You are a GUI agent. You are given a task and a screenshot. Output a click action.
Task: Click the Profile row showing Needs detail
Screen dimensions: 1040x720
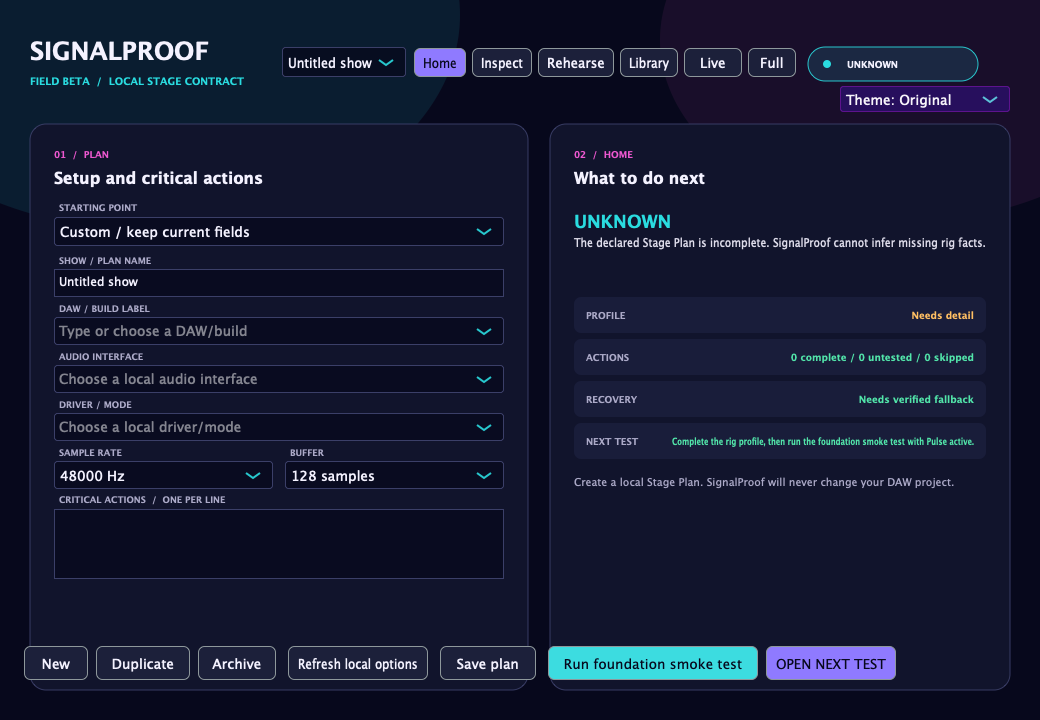point(779,315)
